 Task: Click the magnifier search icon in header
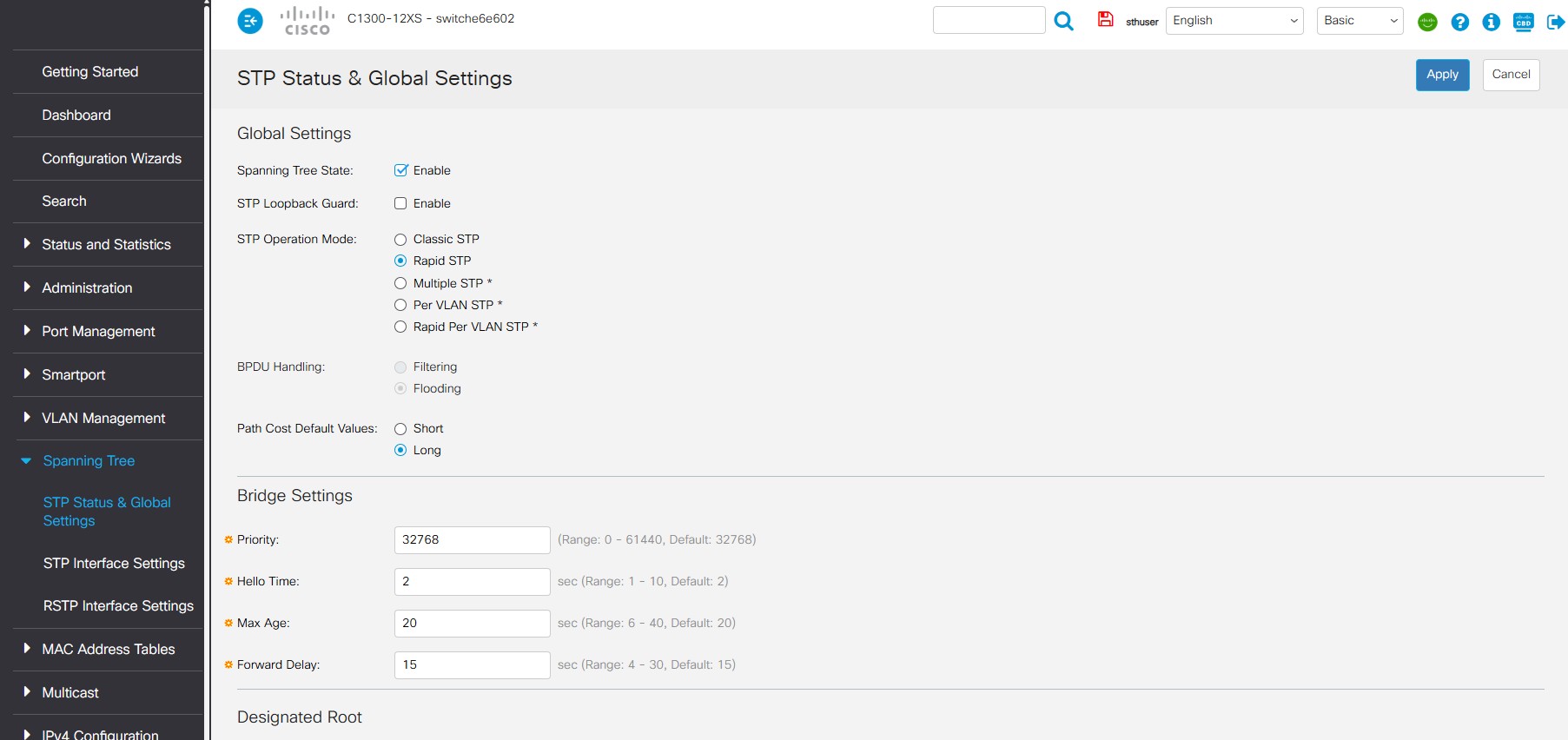(x=1063, y=21)
